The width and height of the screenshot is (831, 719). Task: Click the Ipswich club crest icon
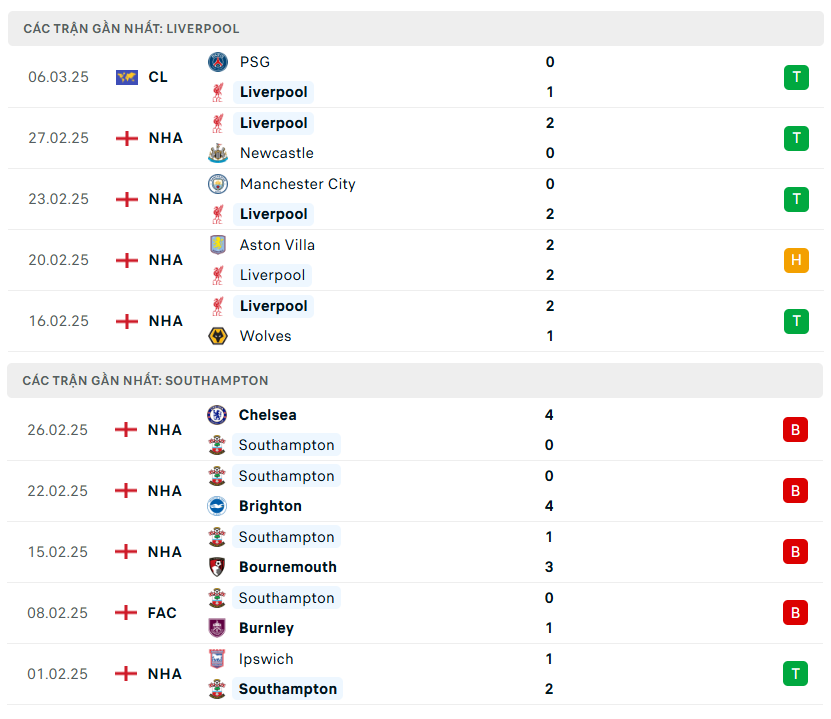pyautogui.click(x=217, y=659)
